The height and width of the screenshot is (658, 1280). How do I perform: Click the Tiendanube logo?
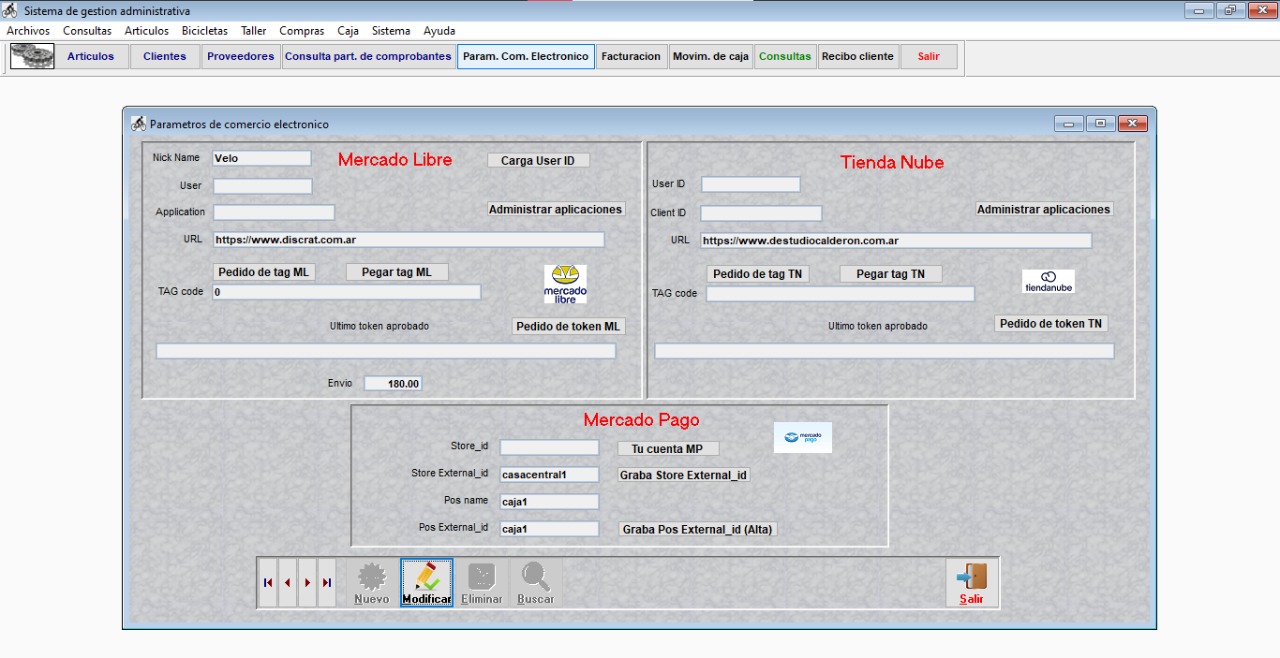click(1048, 281)
